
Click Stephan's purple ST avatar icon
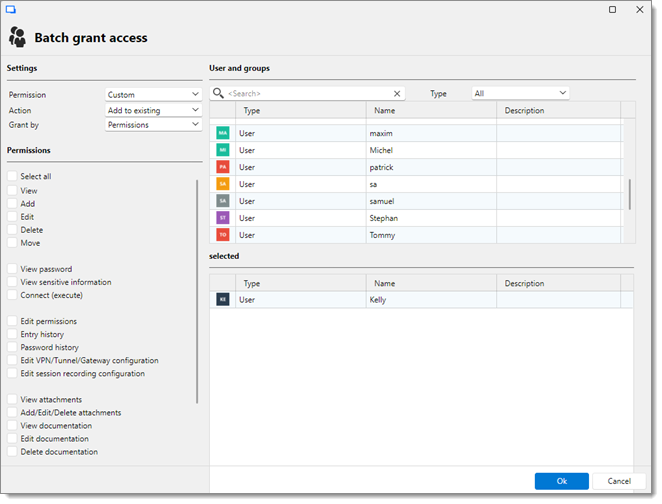(x=222, y=217)
